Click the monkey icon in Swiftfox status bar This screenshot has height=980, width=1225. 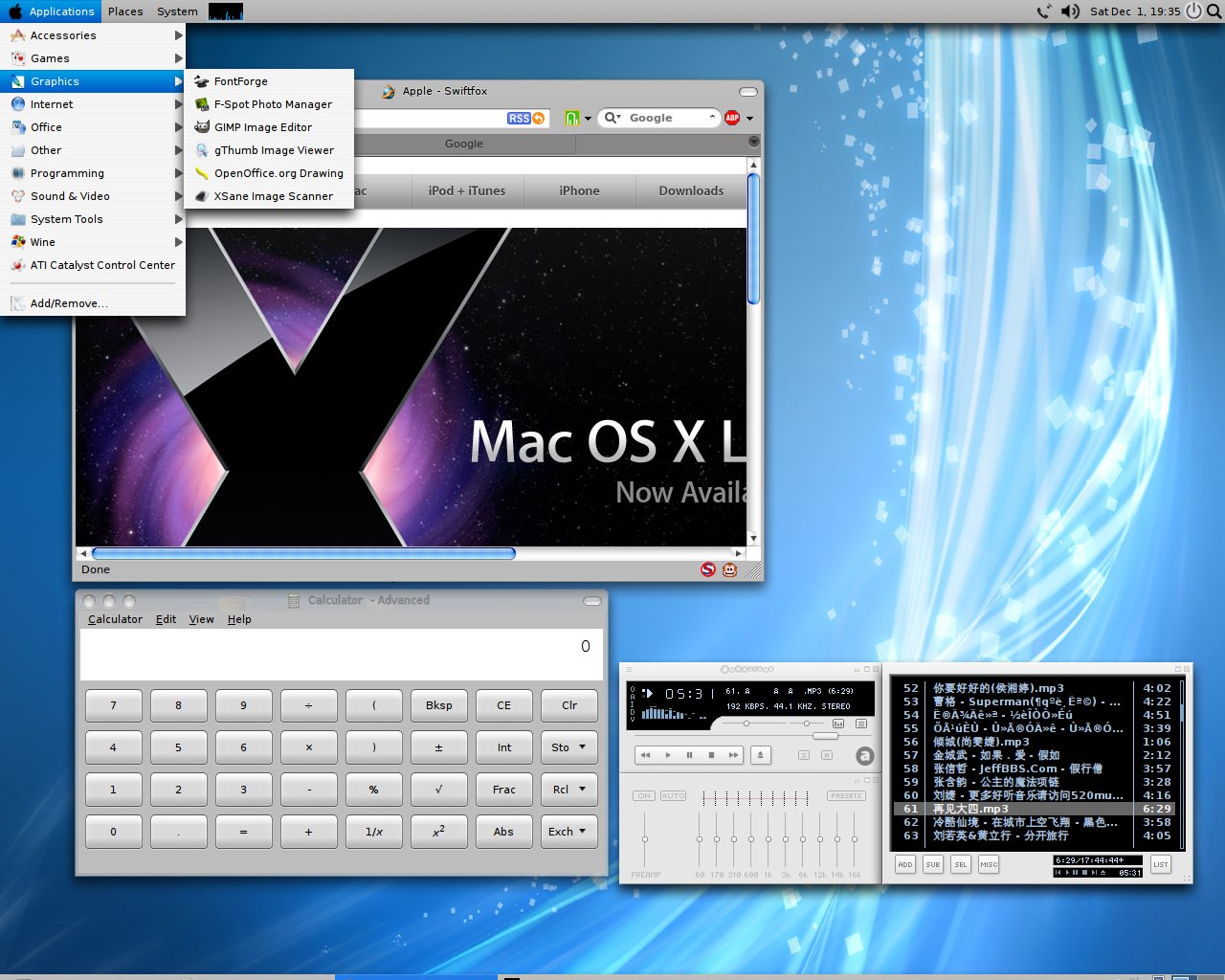[730, 569]
